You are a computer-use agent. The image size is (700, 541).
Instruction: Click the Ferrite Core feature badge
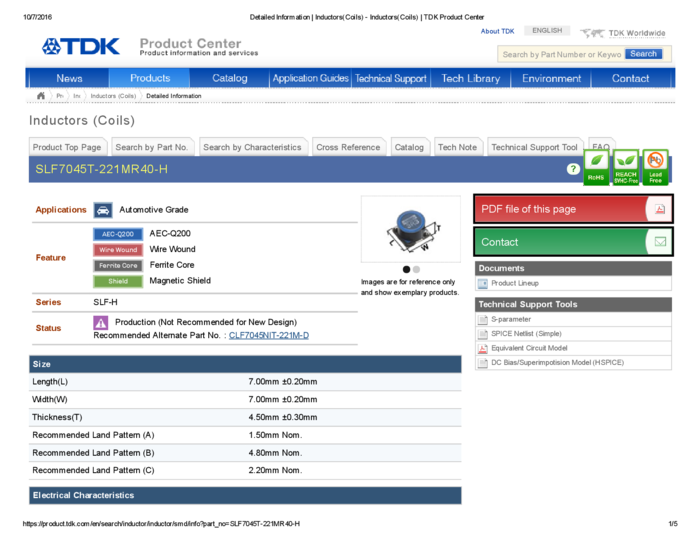point(118,266)
